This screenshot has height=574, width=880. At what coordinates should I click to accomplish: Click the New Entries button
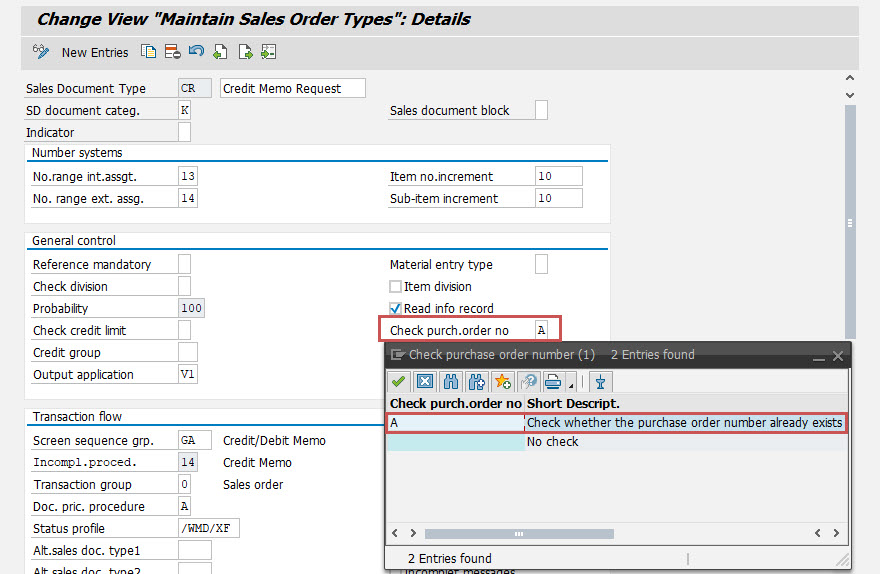click(x=95, y=52)
